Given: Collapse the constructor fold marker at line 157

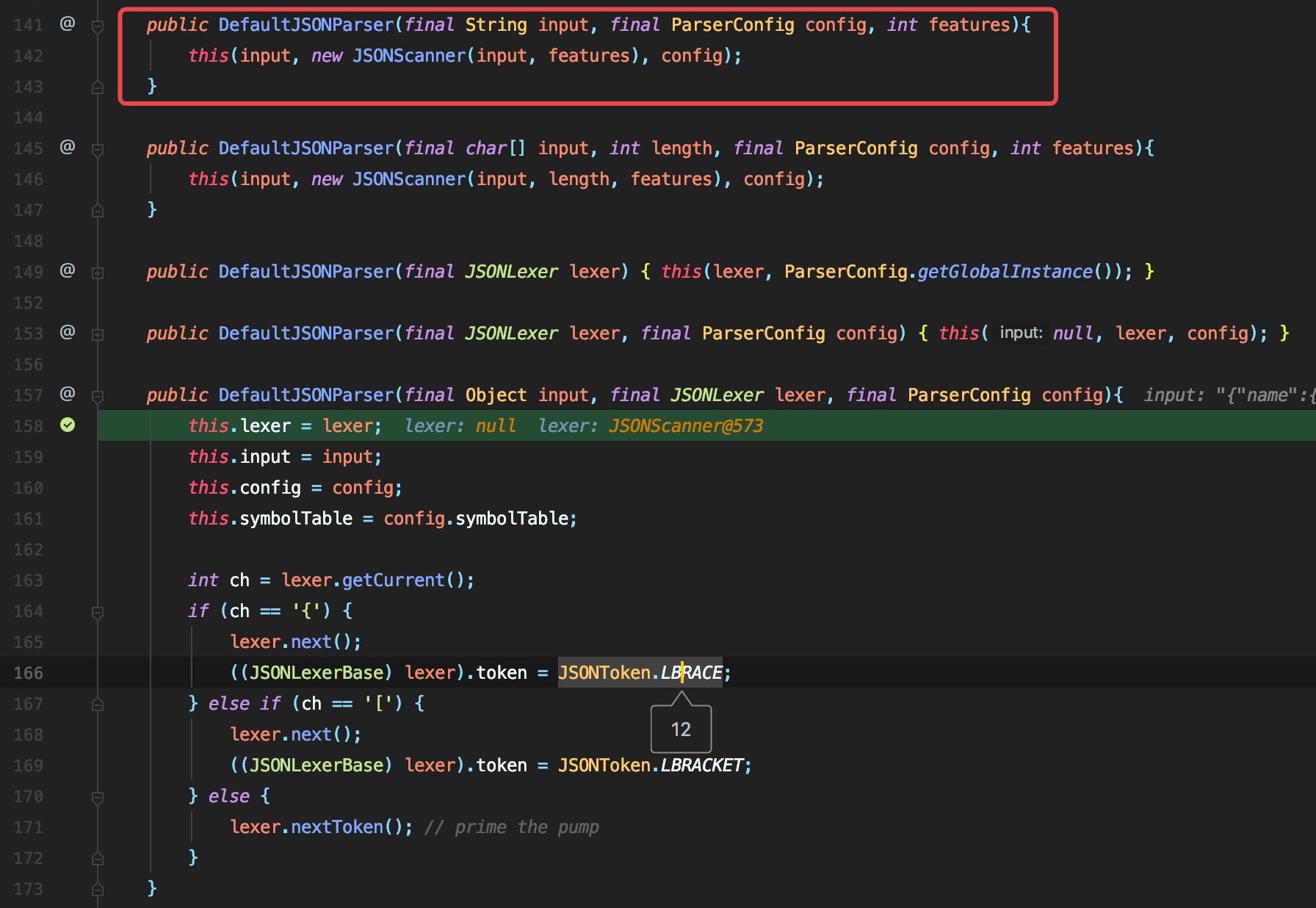Looking at the screenshot, I should pos(97,396).
